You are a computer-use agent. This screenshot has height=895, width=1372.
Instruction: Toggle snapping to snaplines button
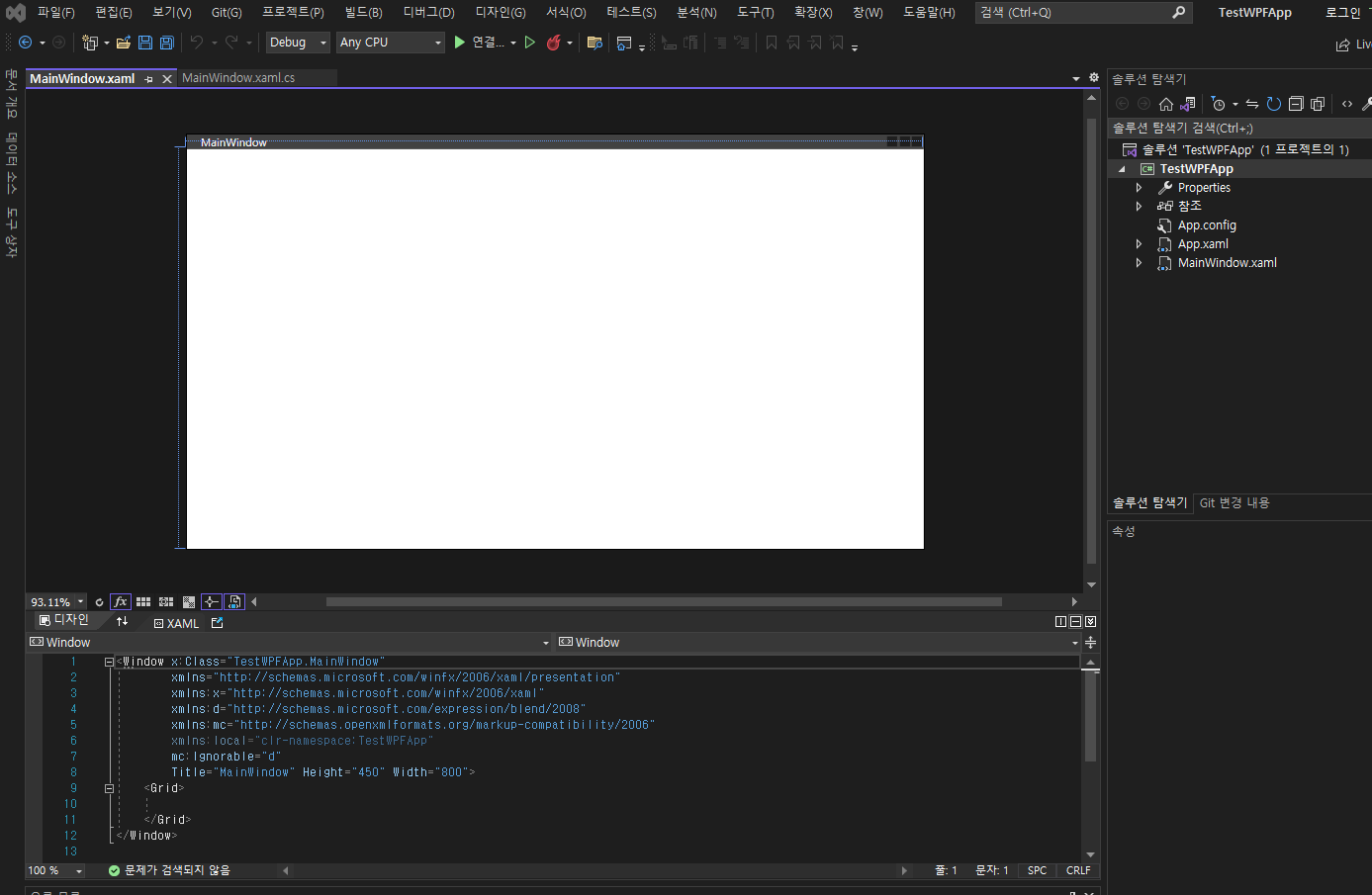[x=212, y=601]
